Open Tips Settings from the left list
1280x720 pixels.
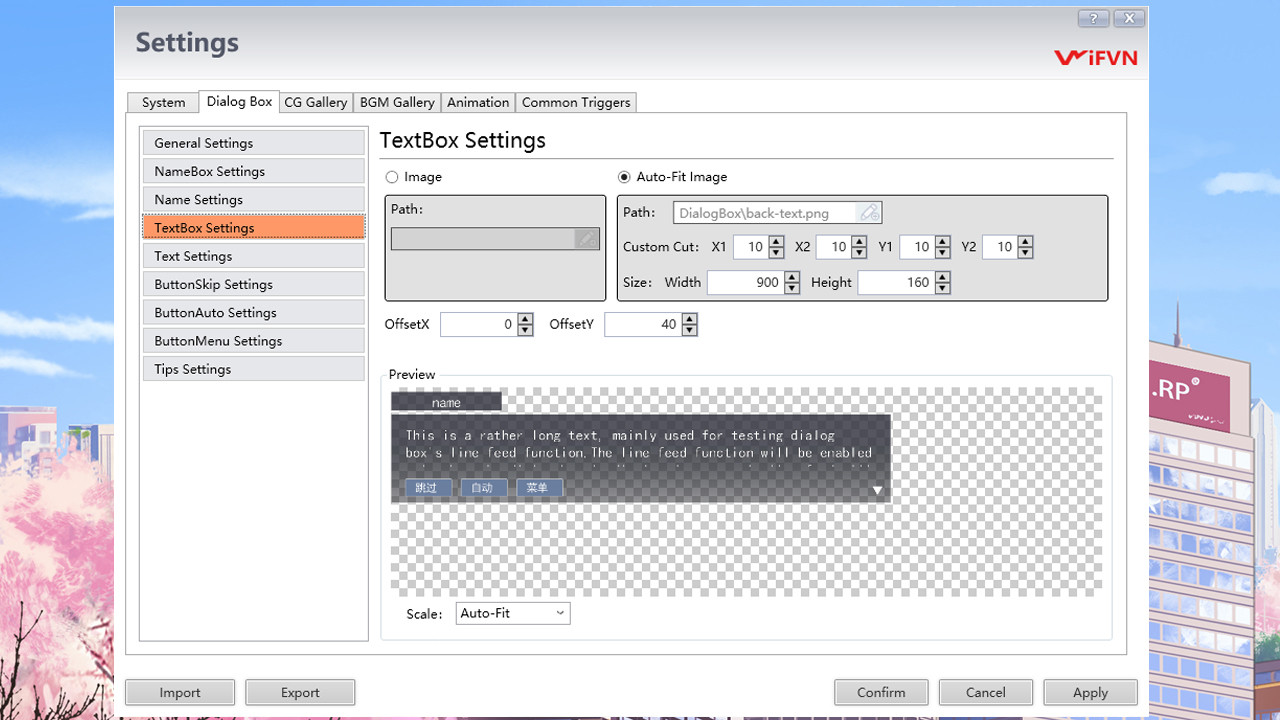pos(253,368)
